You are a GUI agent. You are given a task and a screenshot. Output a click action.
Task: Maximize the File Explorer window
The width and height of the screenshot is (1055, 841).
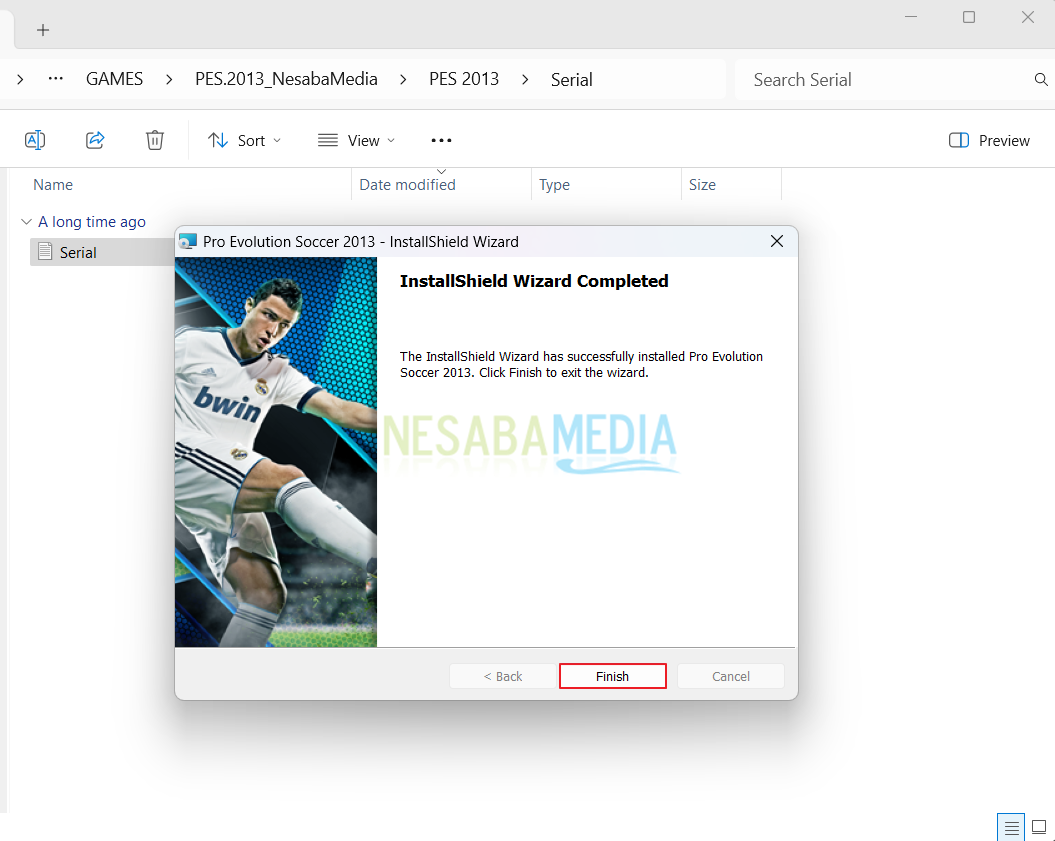[969, 17]
